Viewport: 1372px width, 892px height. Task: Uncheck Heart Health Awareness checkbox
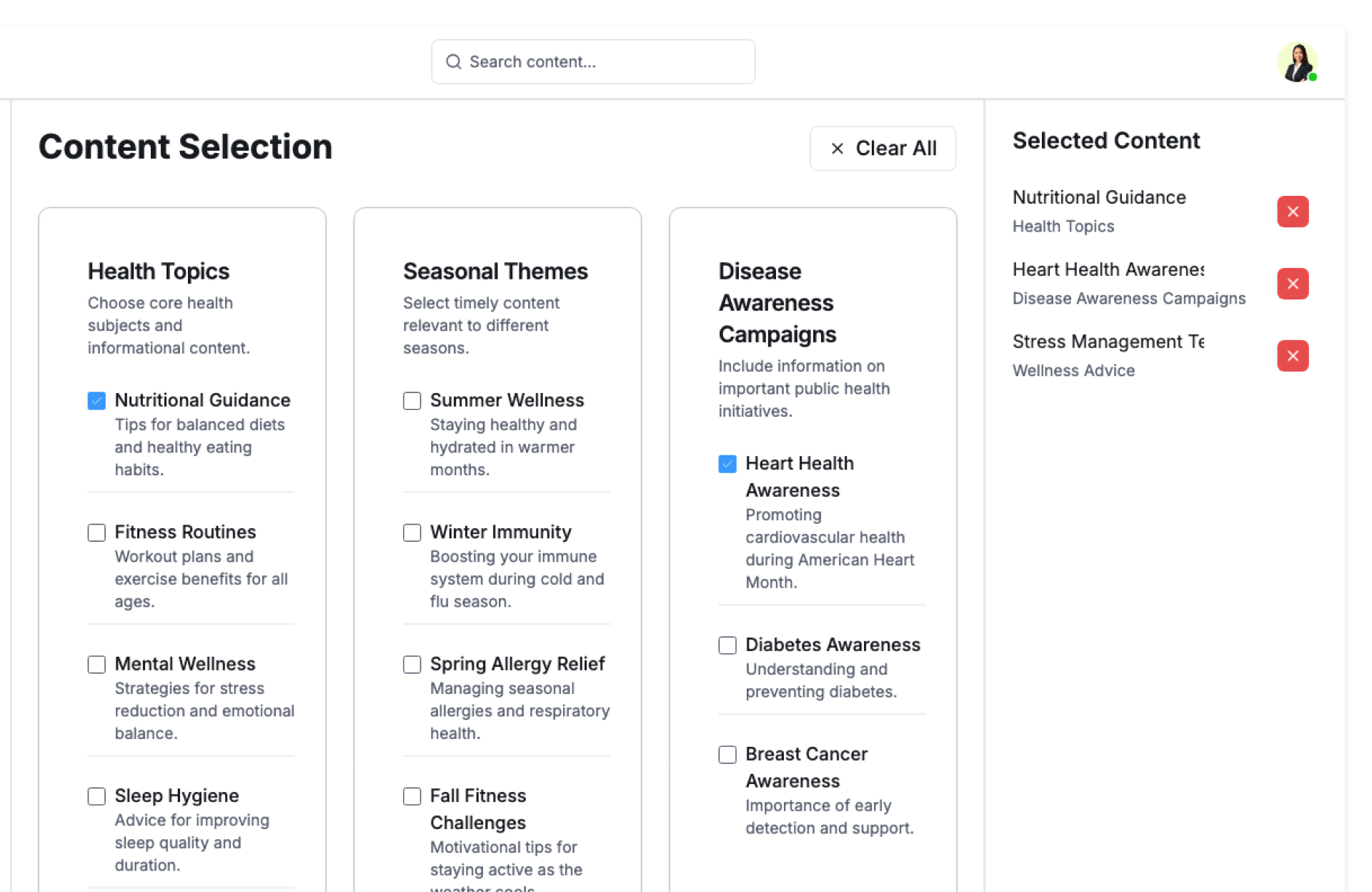pos(727,464)
